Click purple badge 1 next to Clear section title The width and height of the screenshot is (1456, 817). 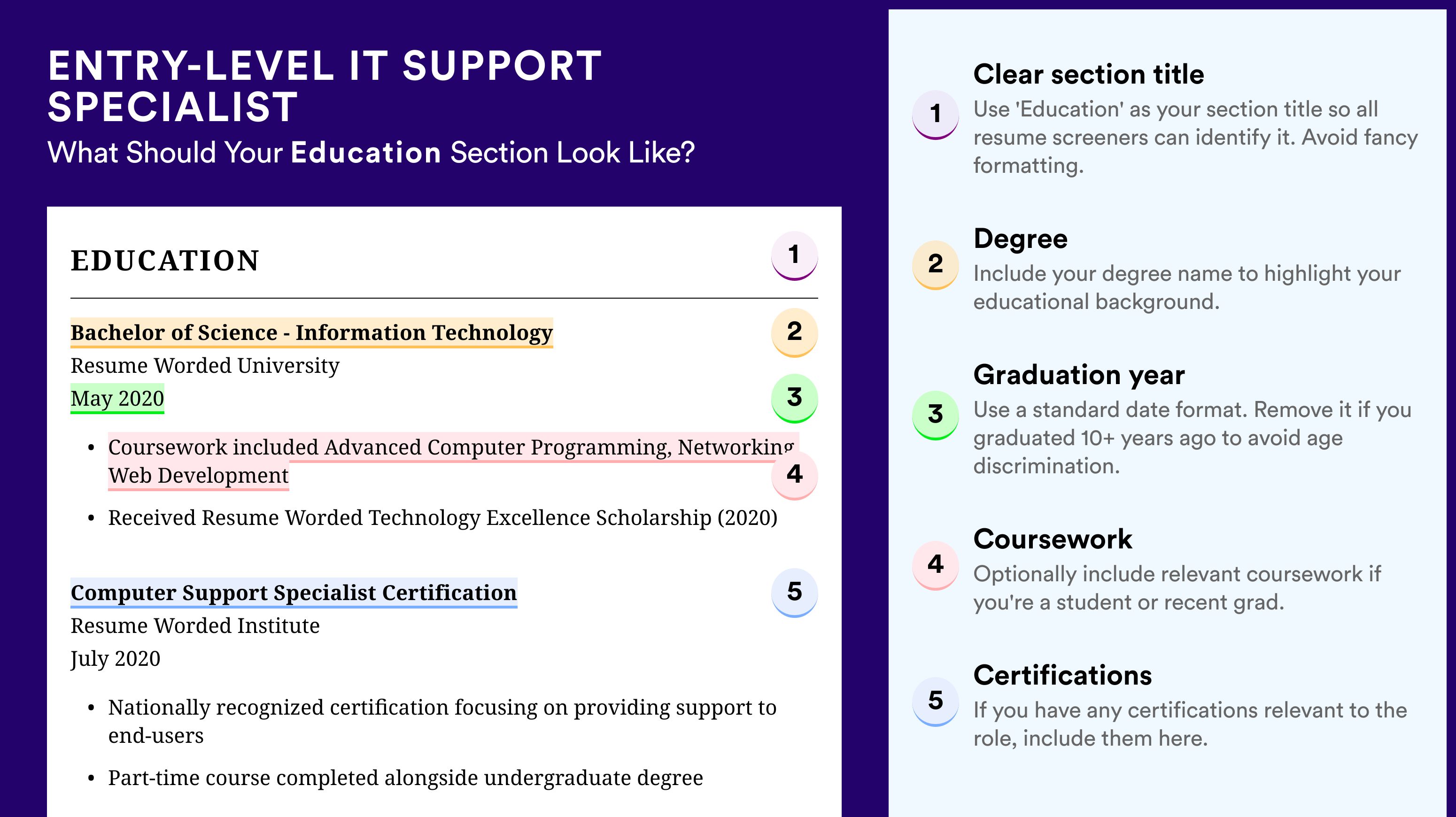(936, 115)
